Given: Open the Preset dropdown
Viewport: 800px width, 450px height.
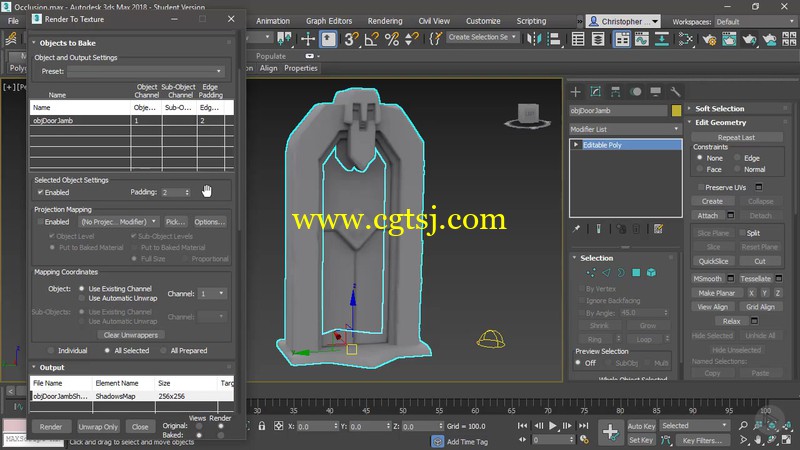Looking at the screenshot, I should tap(145, 71).
